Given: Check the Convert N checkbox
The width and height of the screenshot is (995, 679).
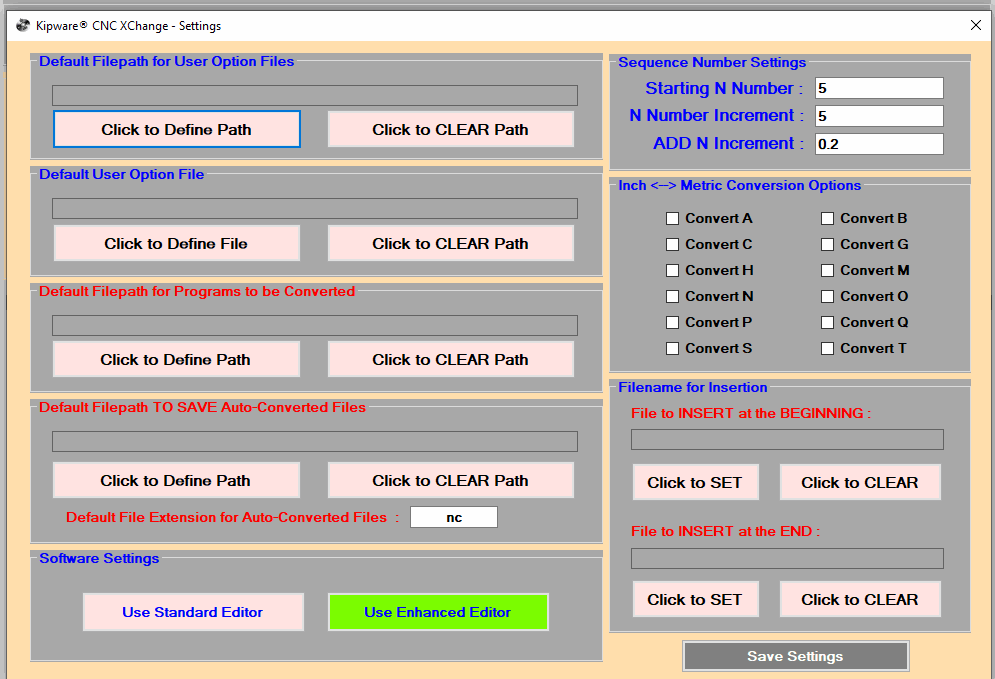Looking at the screenshot, I should pyautogui.click(x=672, y=296).
